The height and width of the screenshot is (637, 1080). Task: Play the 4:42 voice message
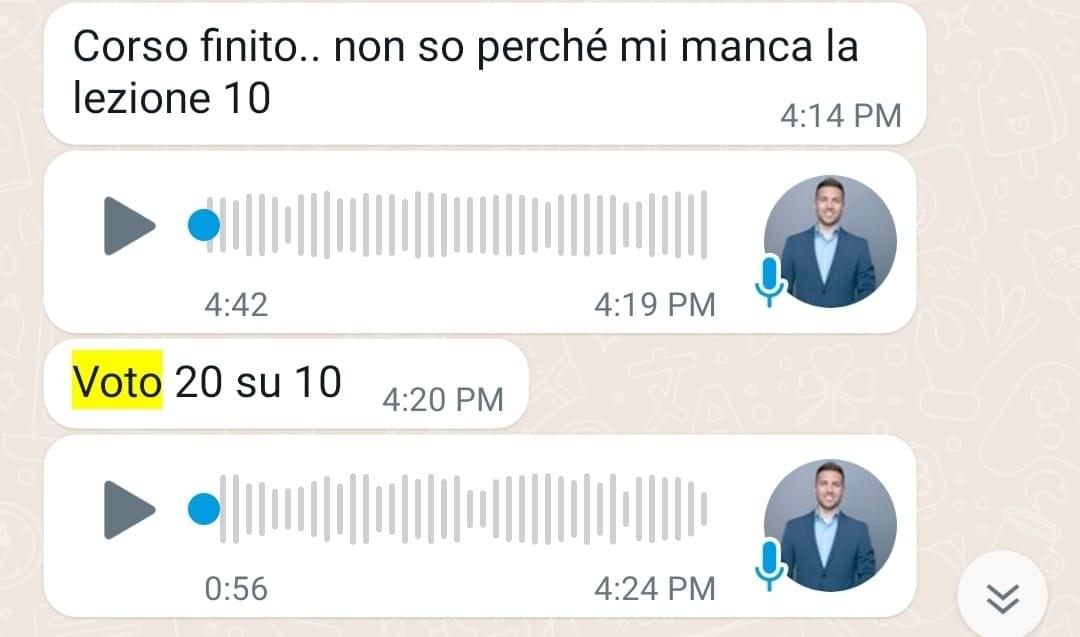pos(129,226)
